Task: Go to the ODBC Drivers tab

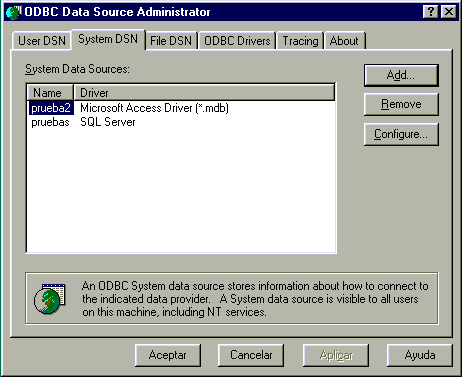Action: [x=237, y=41]
